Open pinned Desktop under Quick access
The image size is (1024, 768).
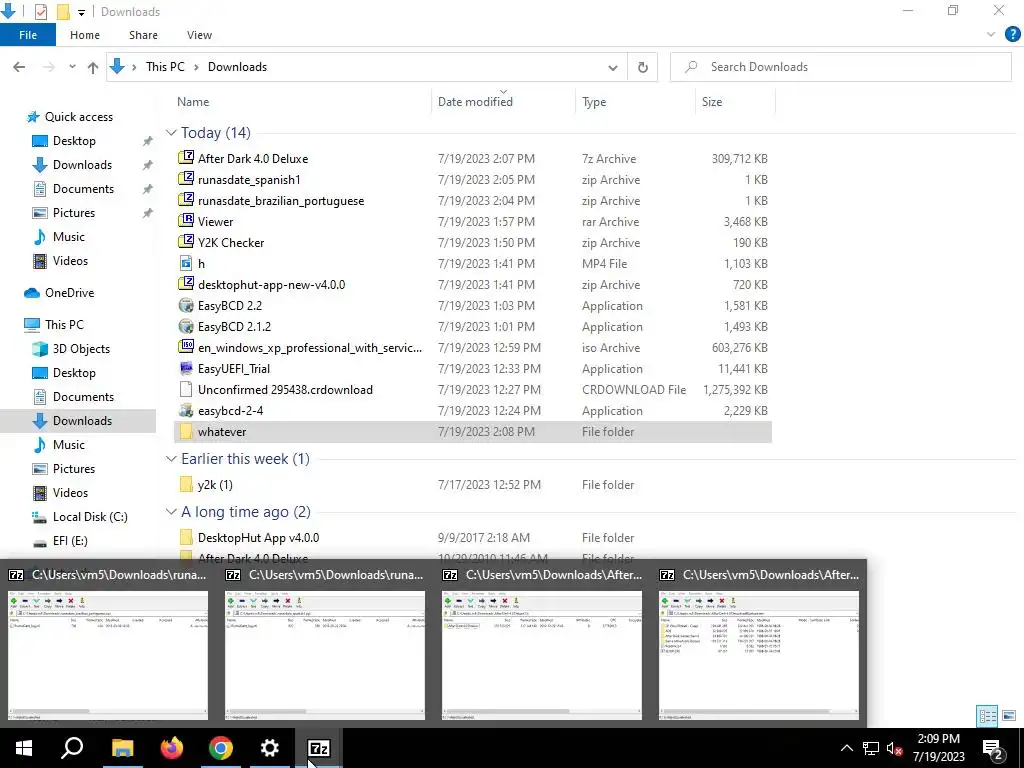74,141
